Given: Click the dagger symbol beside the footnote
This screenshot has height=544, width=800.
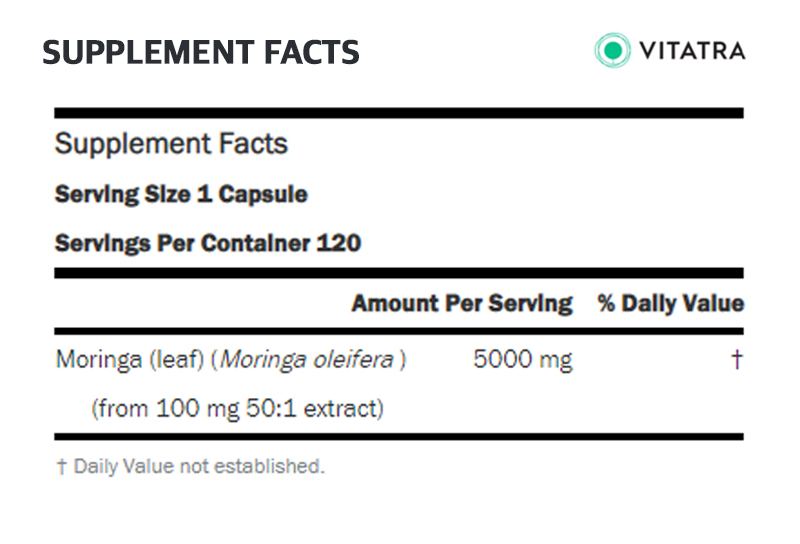Looking at the screenshot, I should tap(62, 466).
